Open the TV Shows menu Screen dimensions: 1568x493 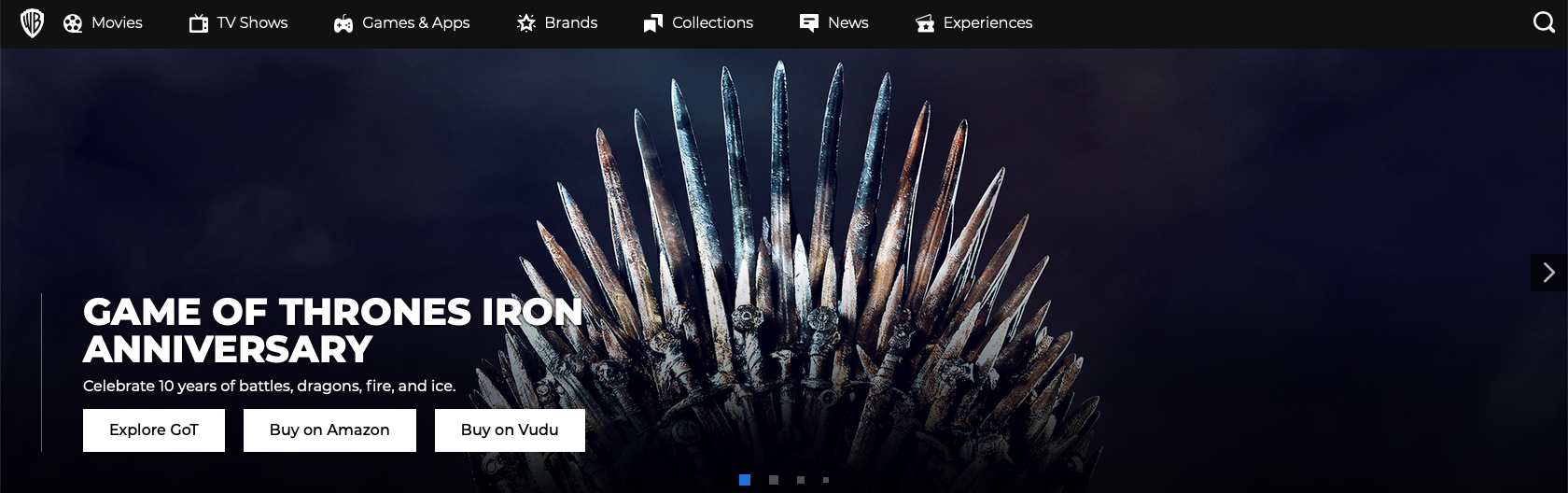tap(252, 22)
